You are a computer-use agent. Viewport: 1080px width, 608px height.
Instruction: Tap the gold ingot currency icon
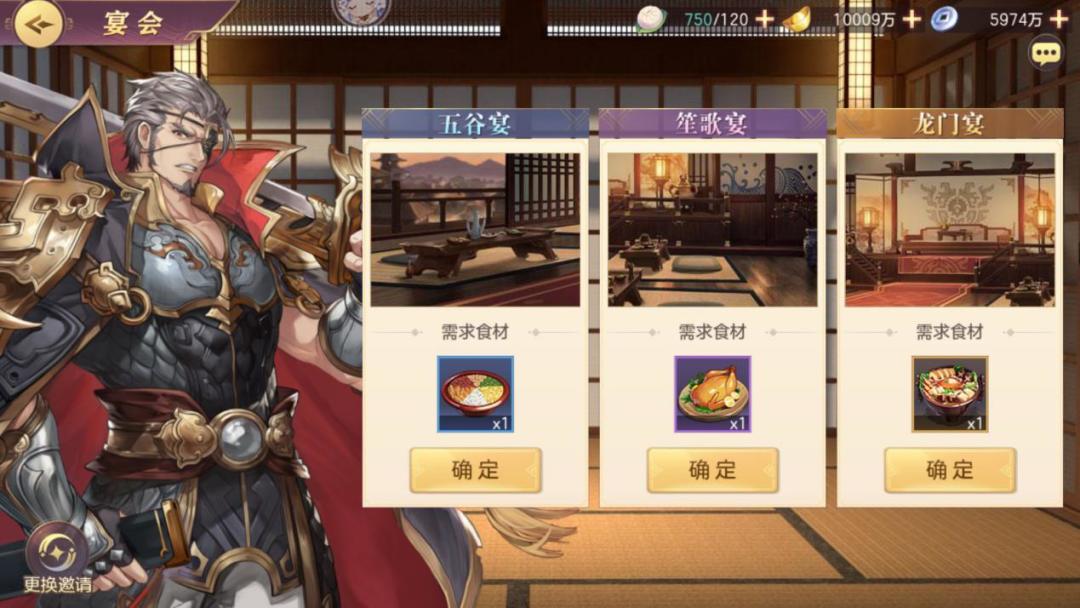point(798,19)
